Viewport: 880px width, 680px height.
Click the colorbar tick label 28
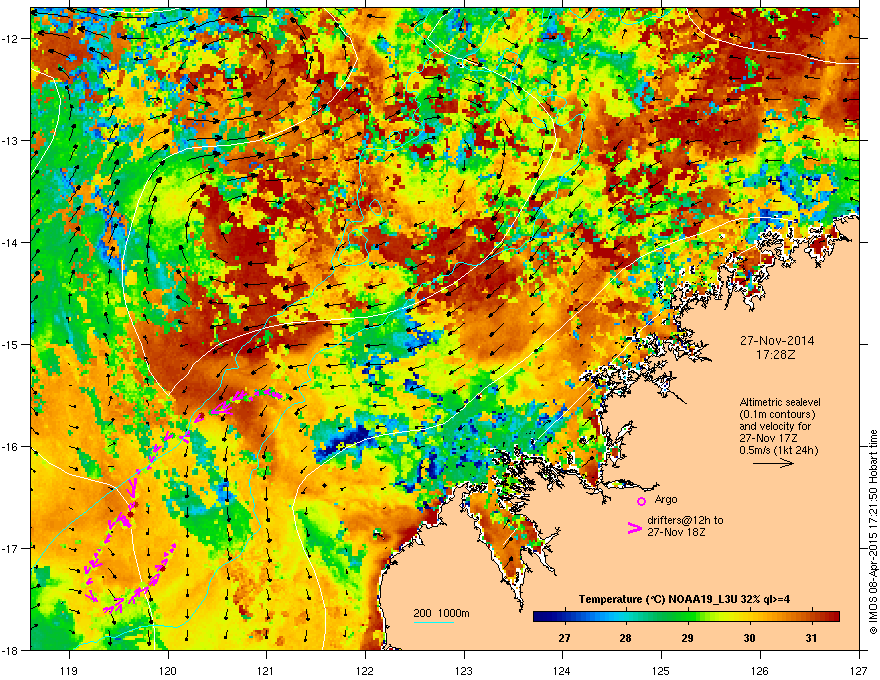tap(626, 638)
